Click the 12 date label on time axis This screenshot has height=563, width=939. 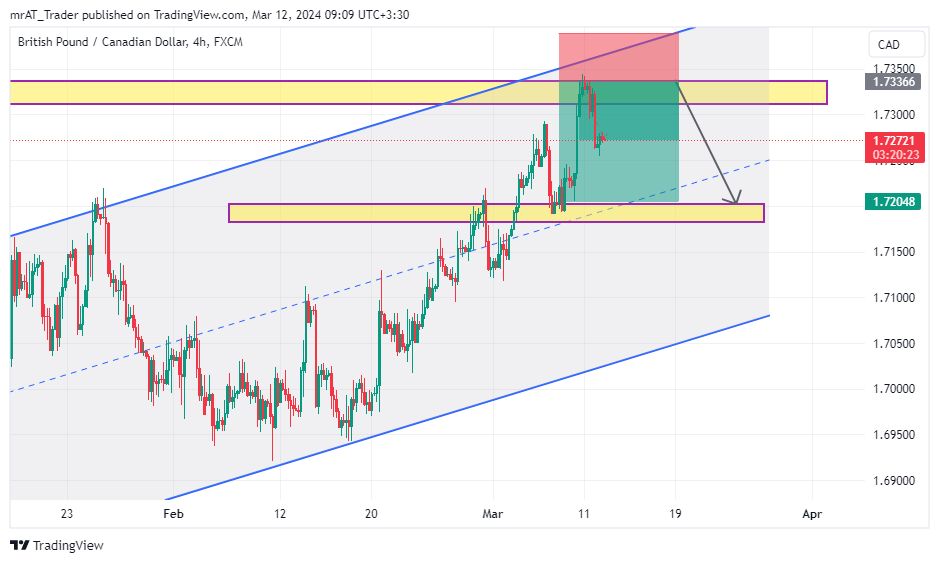(x=280, y=514)
